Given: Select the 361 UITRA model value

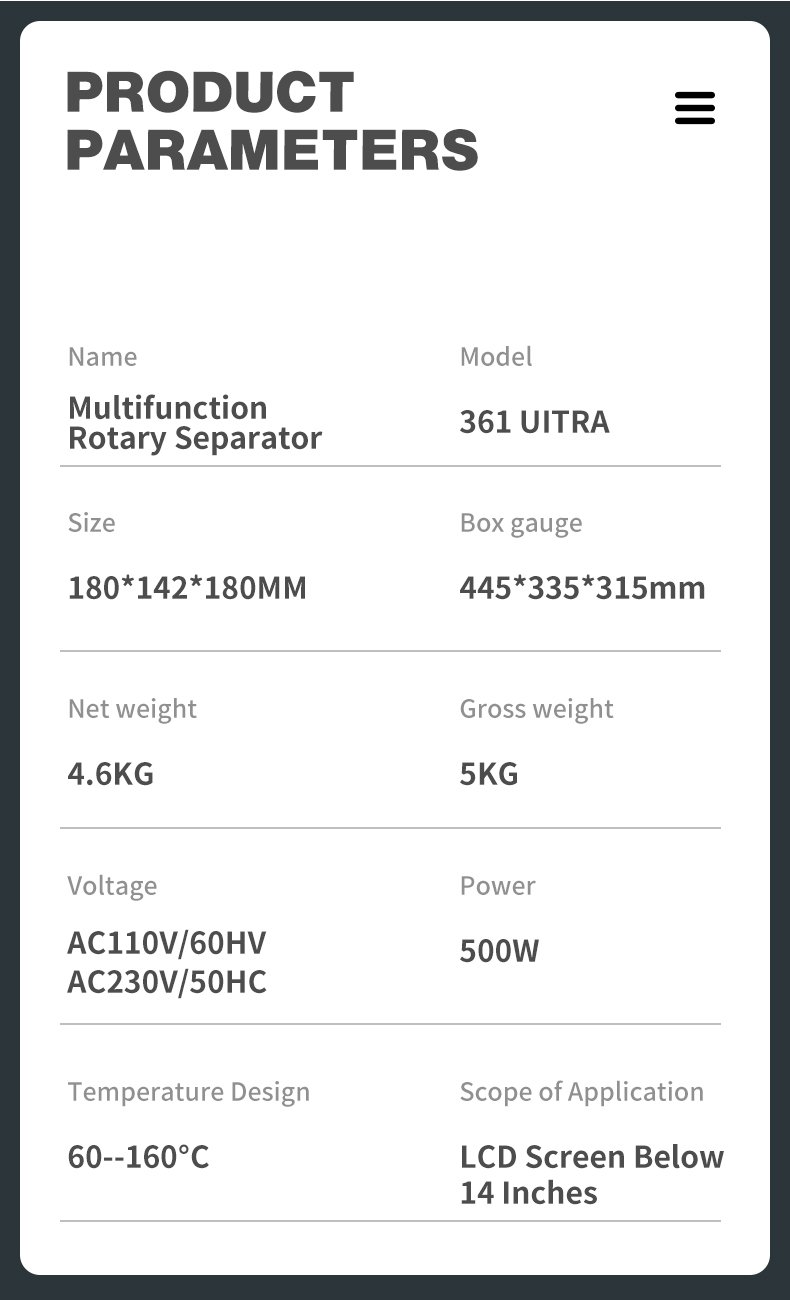Looking at the screenshot, I should coord(534,422).
